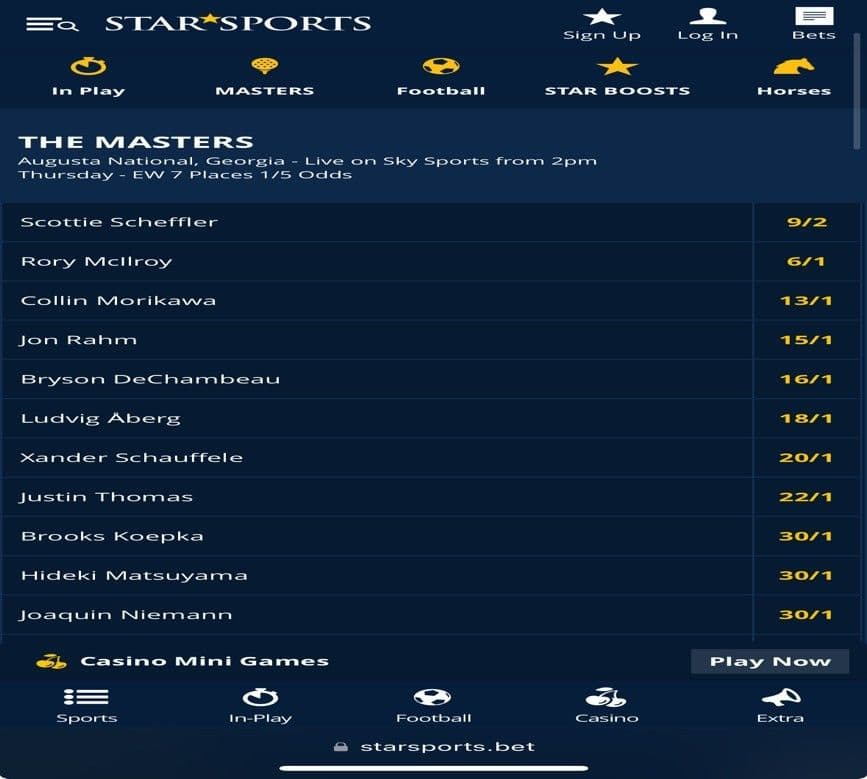Image resolution: width=867 pixels, height=779 pixels.
Task: Select Justin Thomas odds 22/1
Action: [807, 497]
